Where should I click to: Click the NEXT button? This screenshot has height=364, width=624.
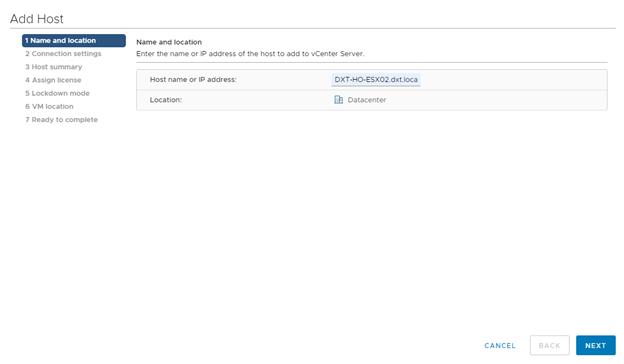pos(595,345)
